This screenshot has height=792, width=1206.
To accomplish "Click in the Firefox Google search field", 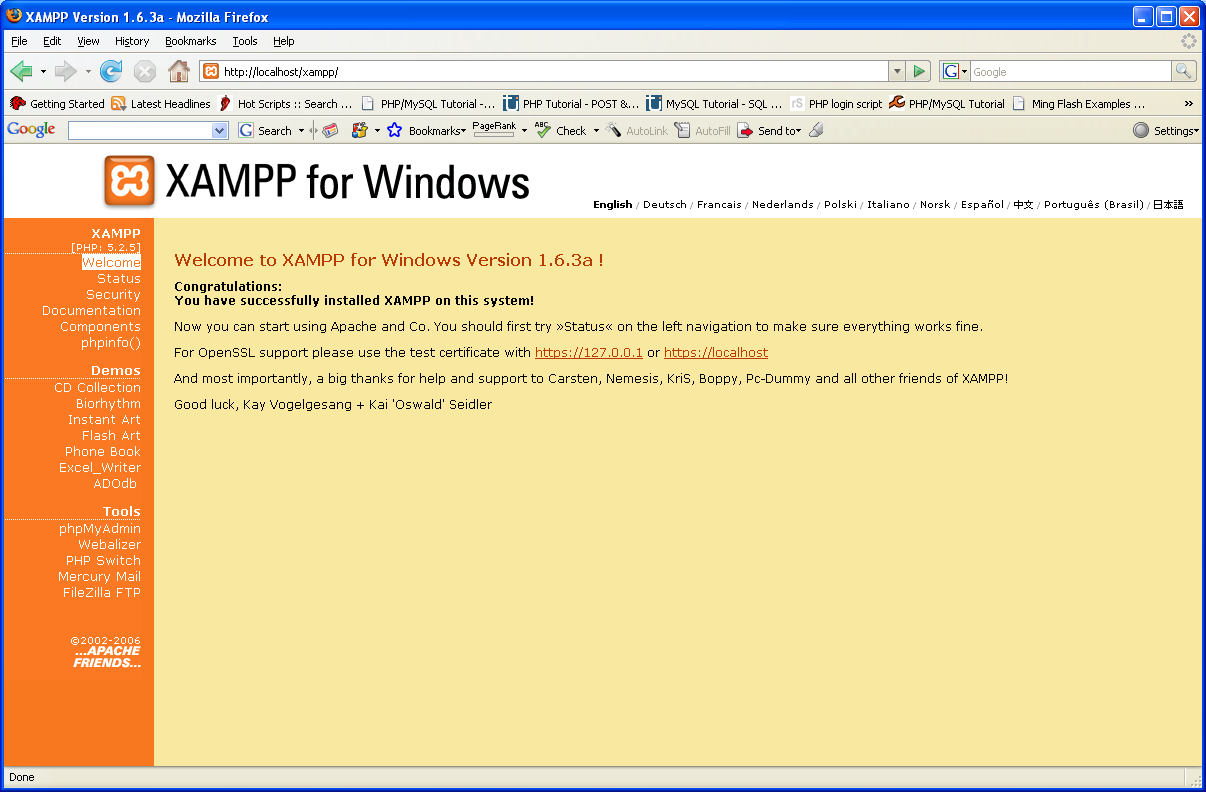I will point(1070,71).
